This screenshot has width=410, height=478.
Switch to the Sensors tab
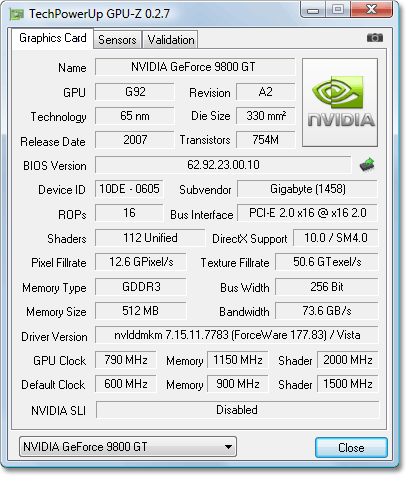(x=117, y=40)
